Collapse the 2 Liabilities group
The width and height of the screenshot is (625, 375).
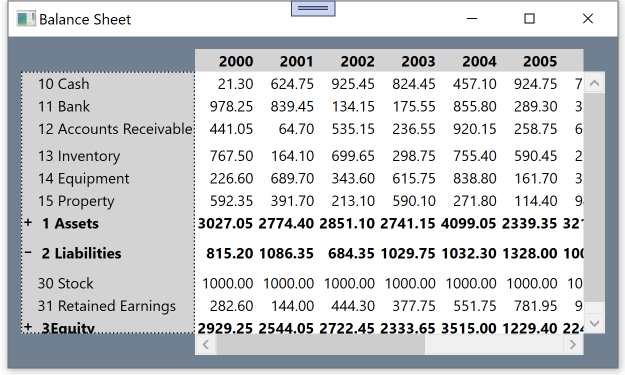point(28,253)
